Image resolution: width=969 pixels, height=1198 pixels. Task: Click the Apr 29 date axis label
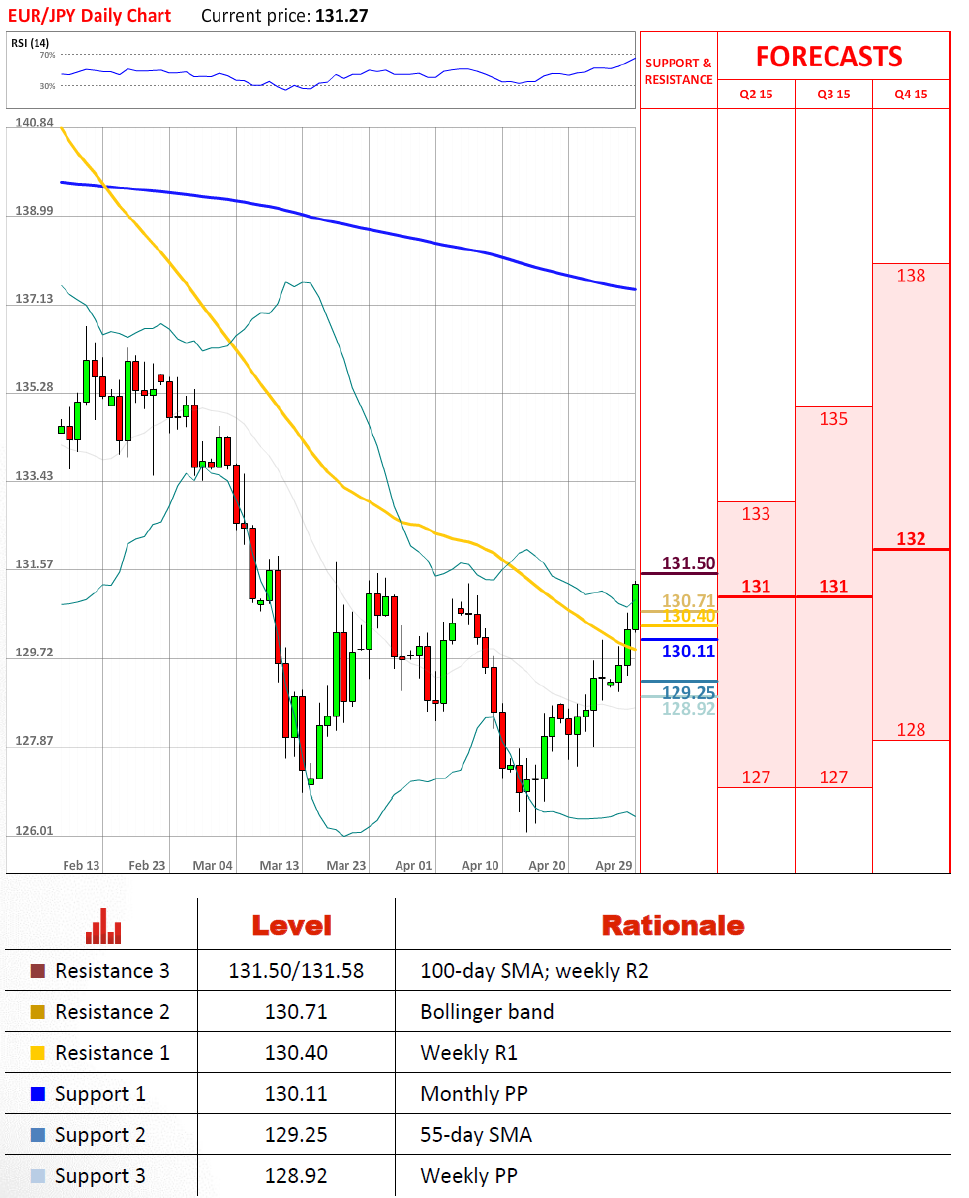tap(614, 866)
